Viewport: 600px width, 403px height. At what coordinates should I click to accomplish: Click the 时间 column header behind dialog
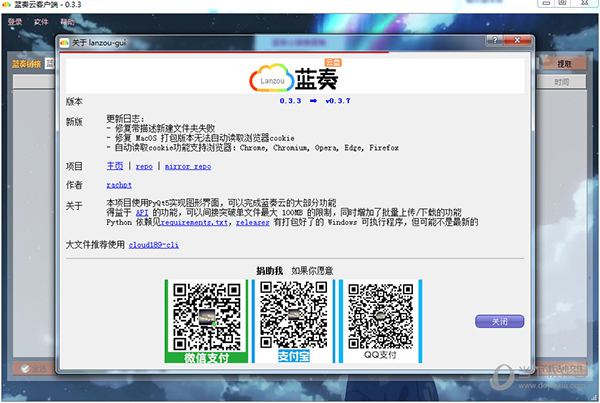click(561, 82)
